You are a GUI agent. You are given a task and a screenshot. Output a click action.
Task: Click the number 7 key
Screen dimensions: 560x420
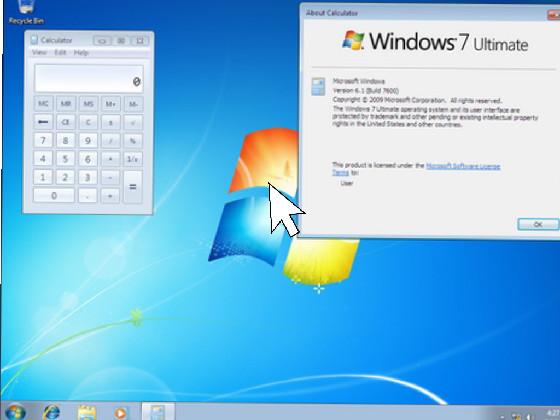[43, 140]
